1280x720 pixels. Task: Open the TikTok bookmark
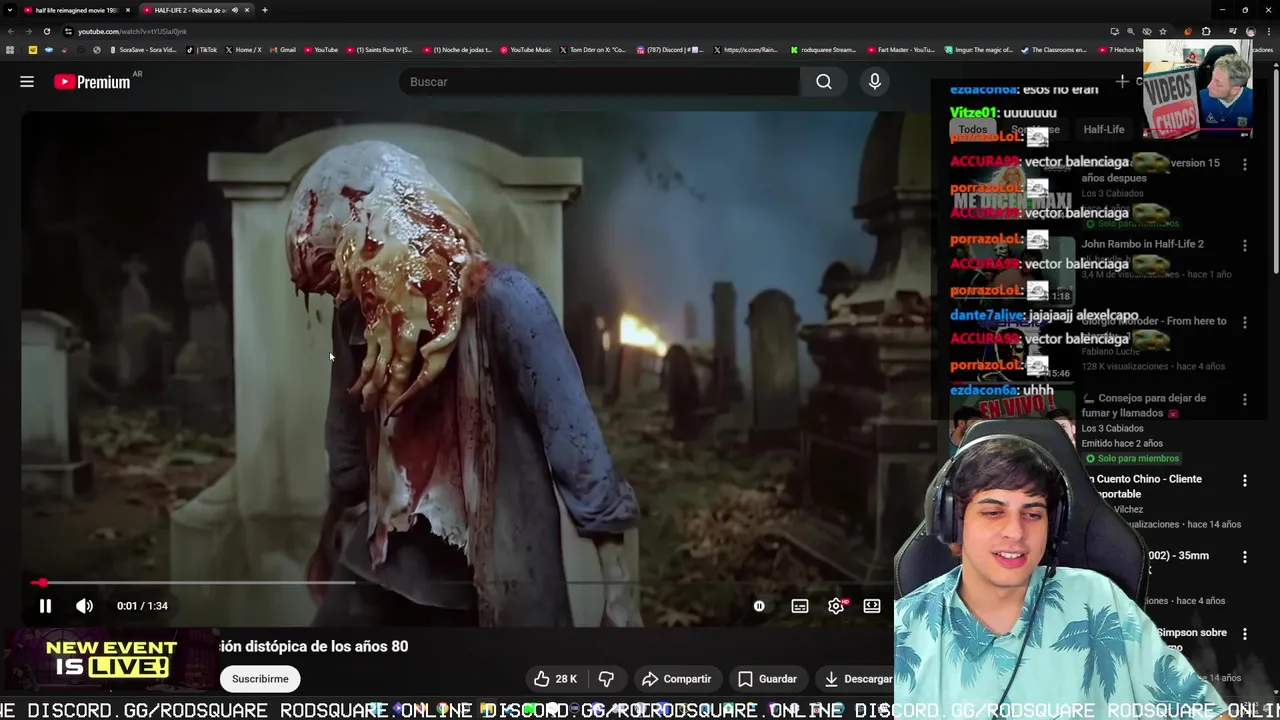[202, 50]
